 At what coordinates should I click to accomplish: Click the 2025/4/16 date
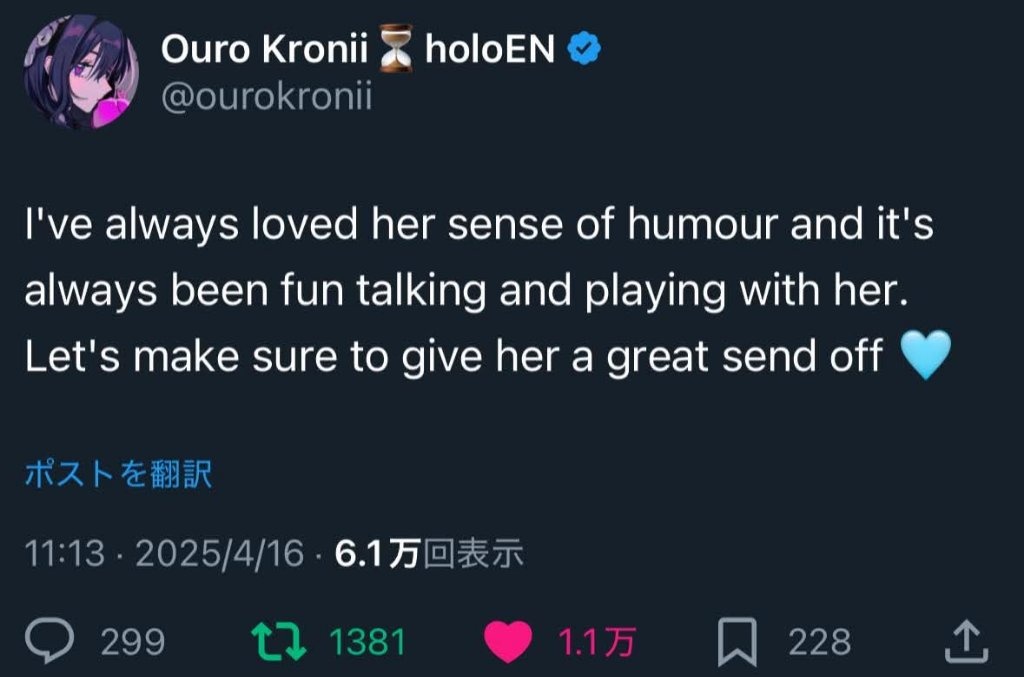tap(219, 554)
